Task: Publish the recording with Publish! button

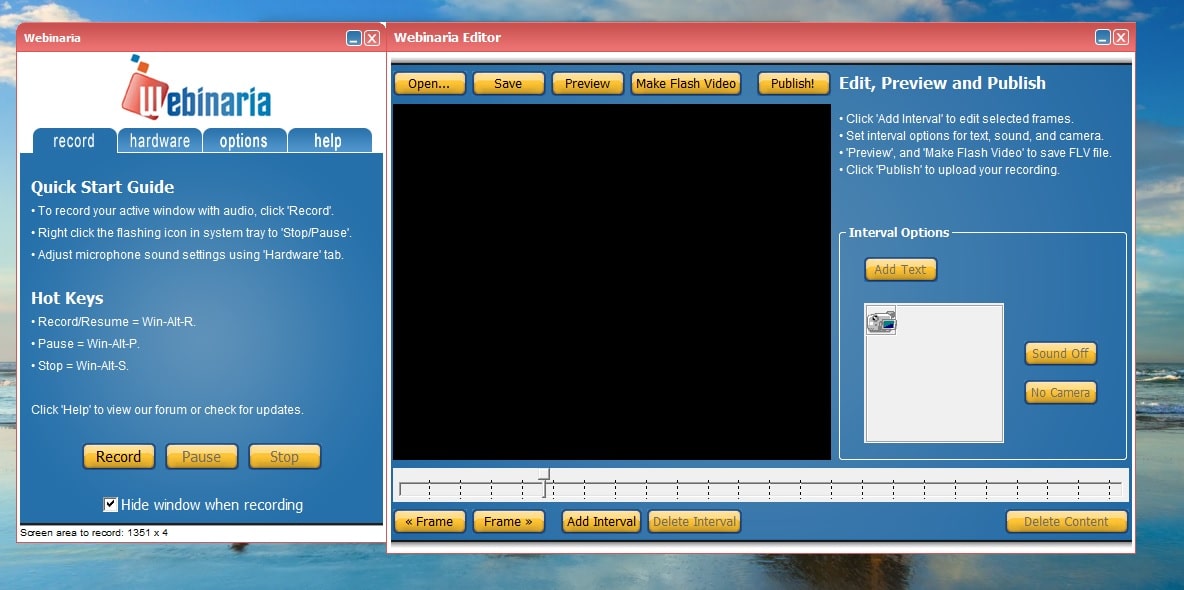Action: (793, 84)
